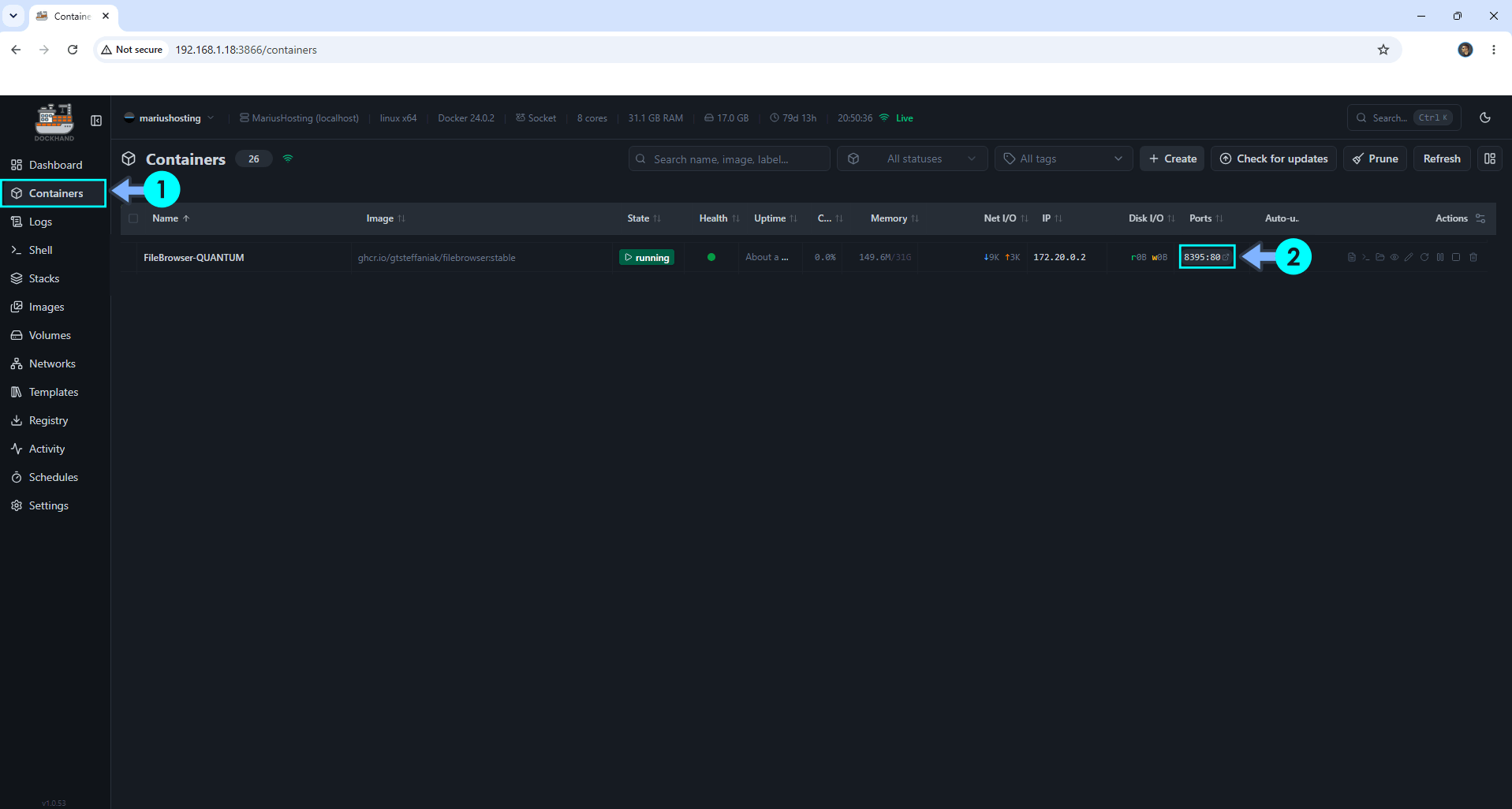Collapse the sidebar panel icon
The image size is (1512, 809).
coord(96,121)
